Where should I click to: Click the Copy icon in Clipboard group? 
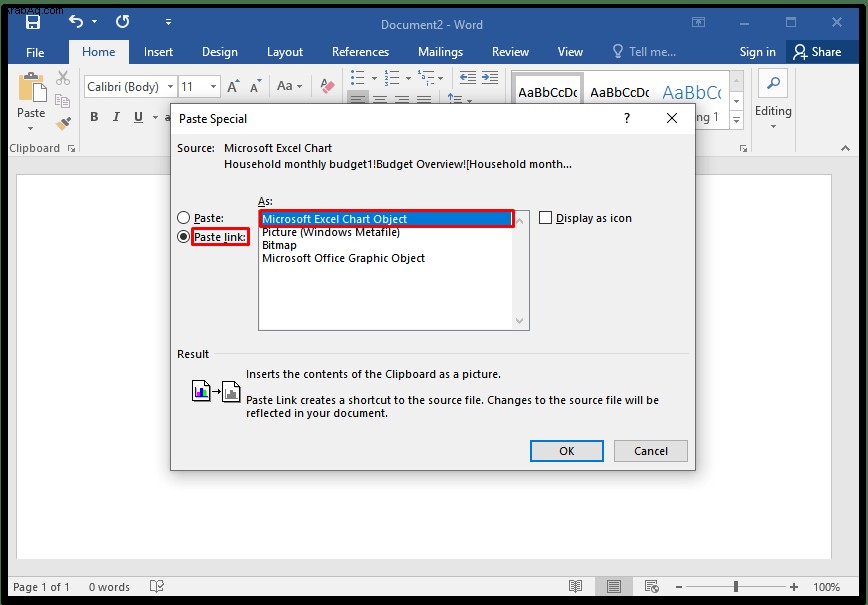click(63, 101)
